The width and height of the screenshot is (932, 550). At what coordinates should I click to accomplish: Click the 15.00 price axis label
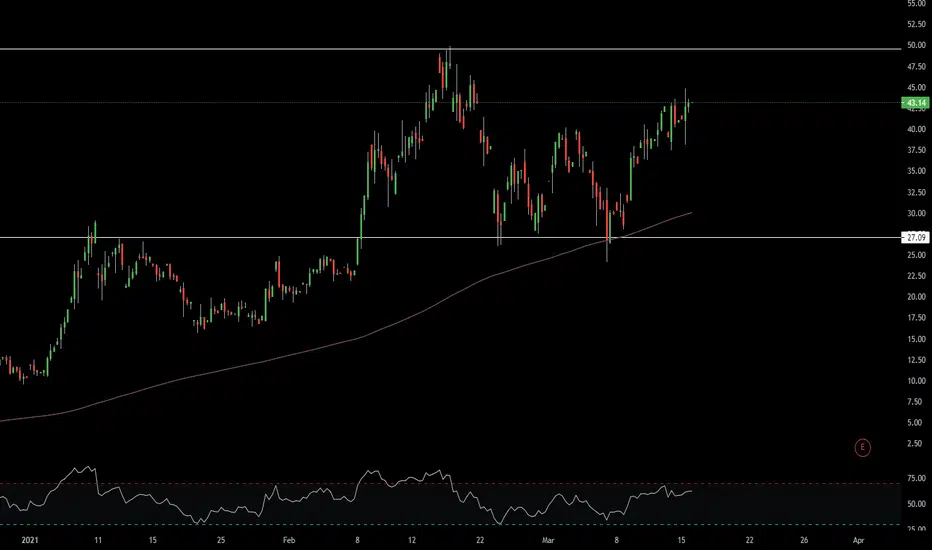point(916,339)
